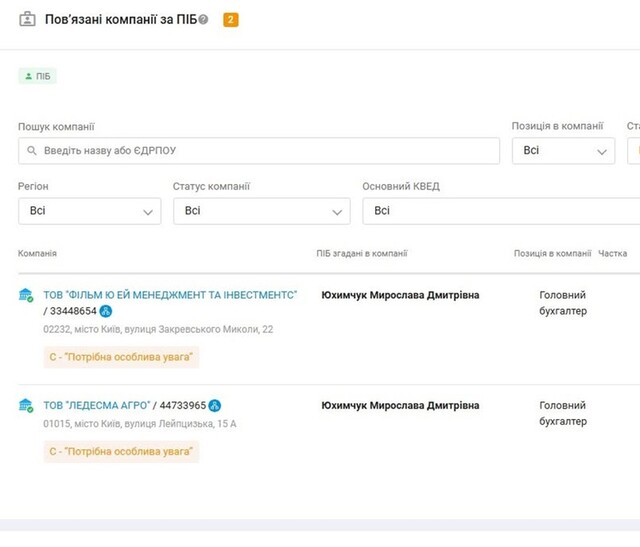Screen dimensions: 640x547
Task: Click address 02232, місто Київ, вулиця Закревського Миколи
Action: 158,329
